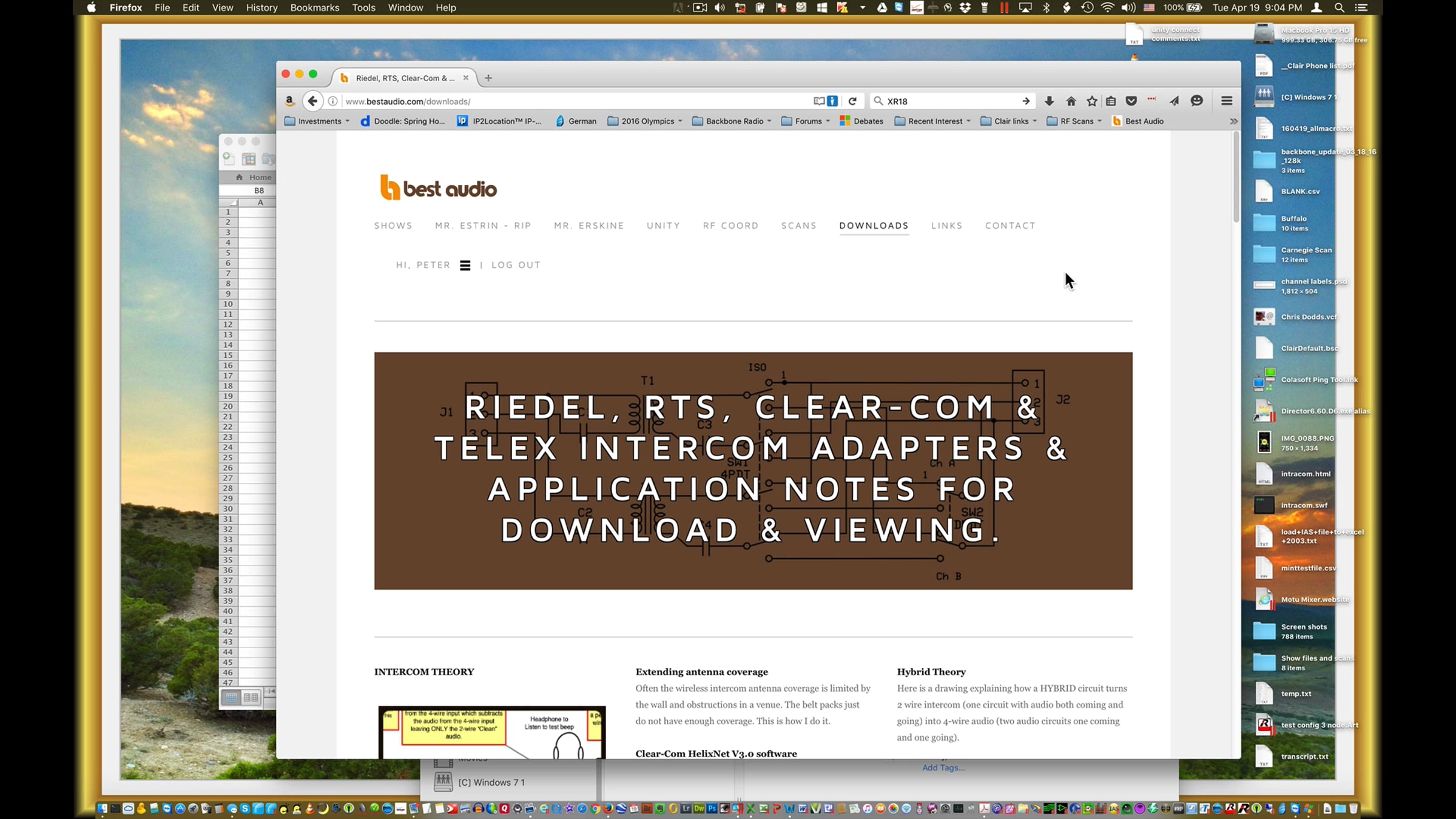Navigate to the SCANS page
The width and height of the screenshot is (1456, 819).
coord(799,226)
